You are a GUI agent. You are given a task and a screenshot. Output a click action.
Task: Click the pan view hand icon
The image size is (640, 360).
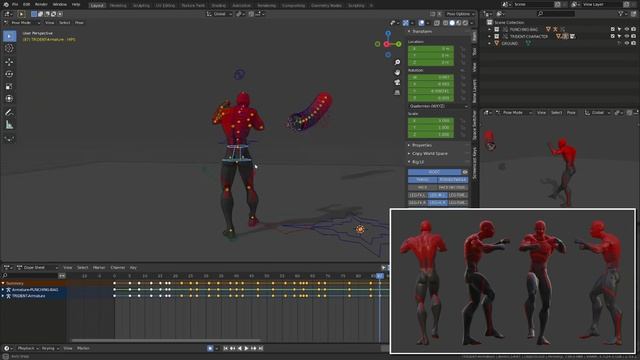point(397,72)
